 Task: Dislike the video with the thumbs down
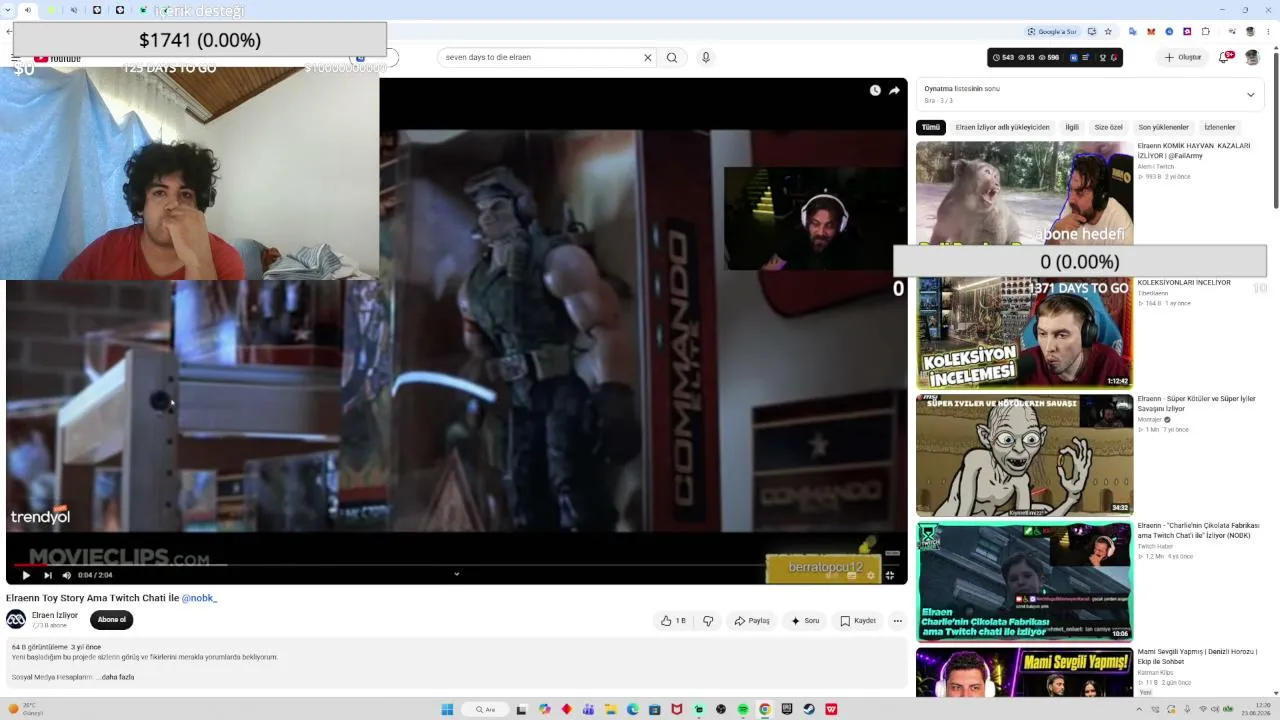[x=708, y=621]
